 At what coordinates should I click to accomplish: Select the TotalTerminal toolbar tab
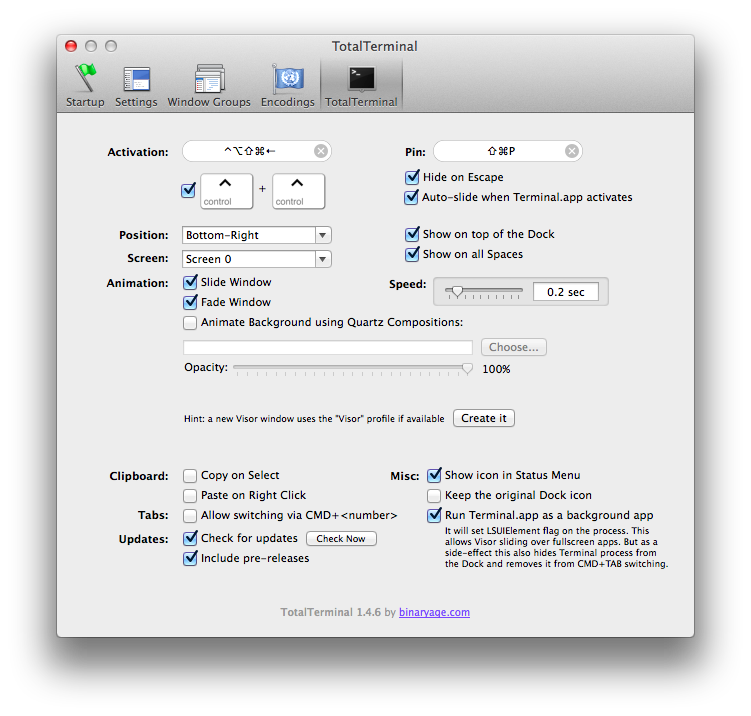coord(361,86)
